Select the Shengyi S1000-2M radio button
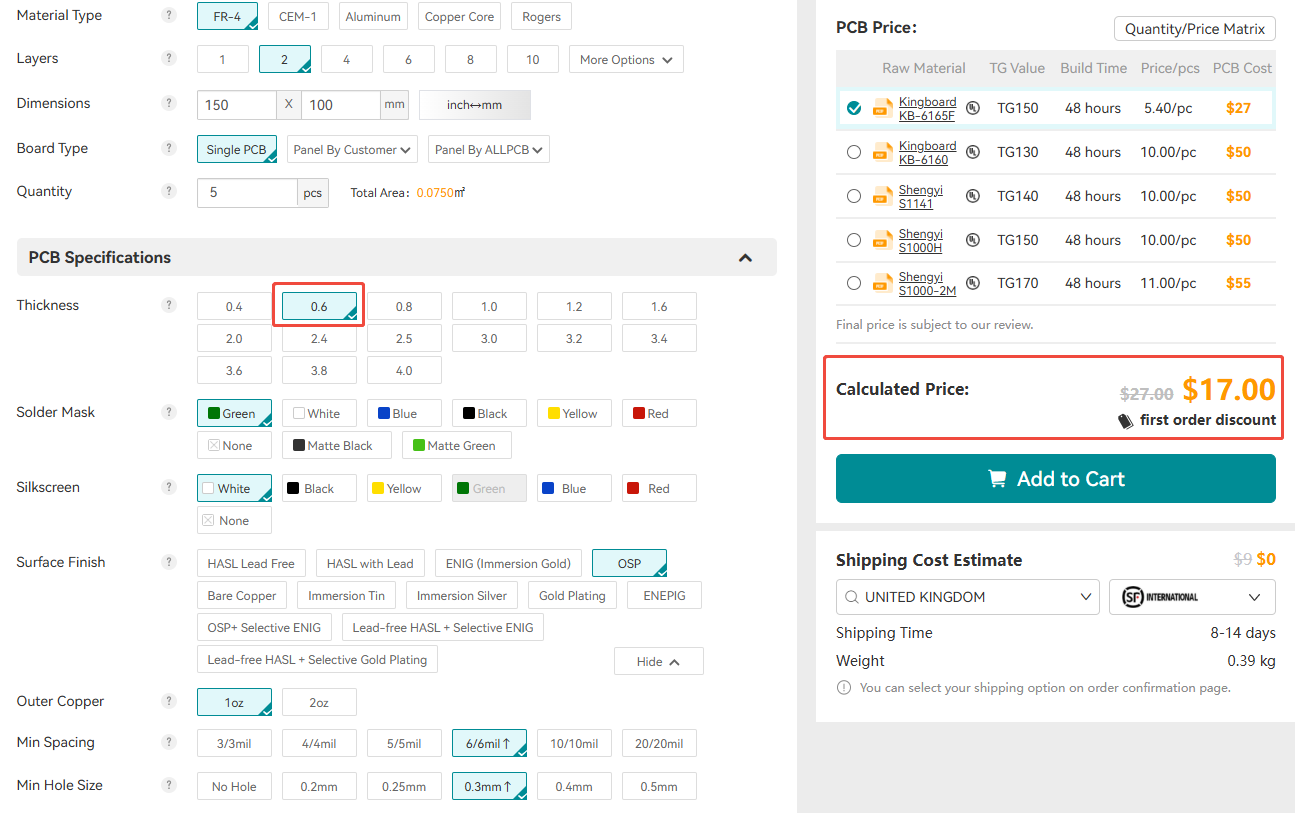The width and height of the screenshot is (1295, 813). pos(853,283)
